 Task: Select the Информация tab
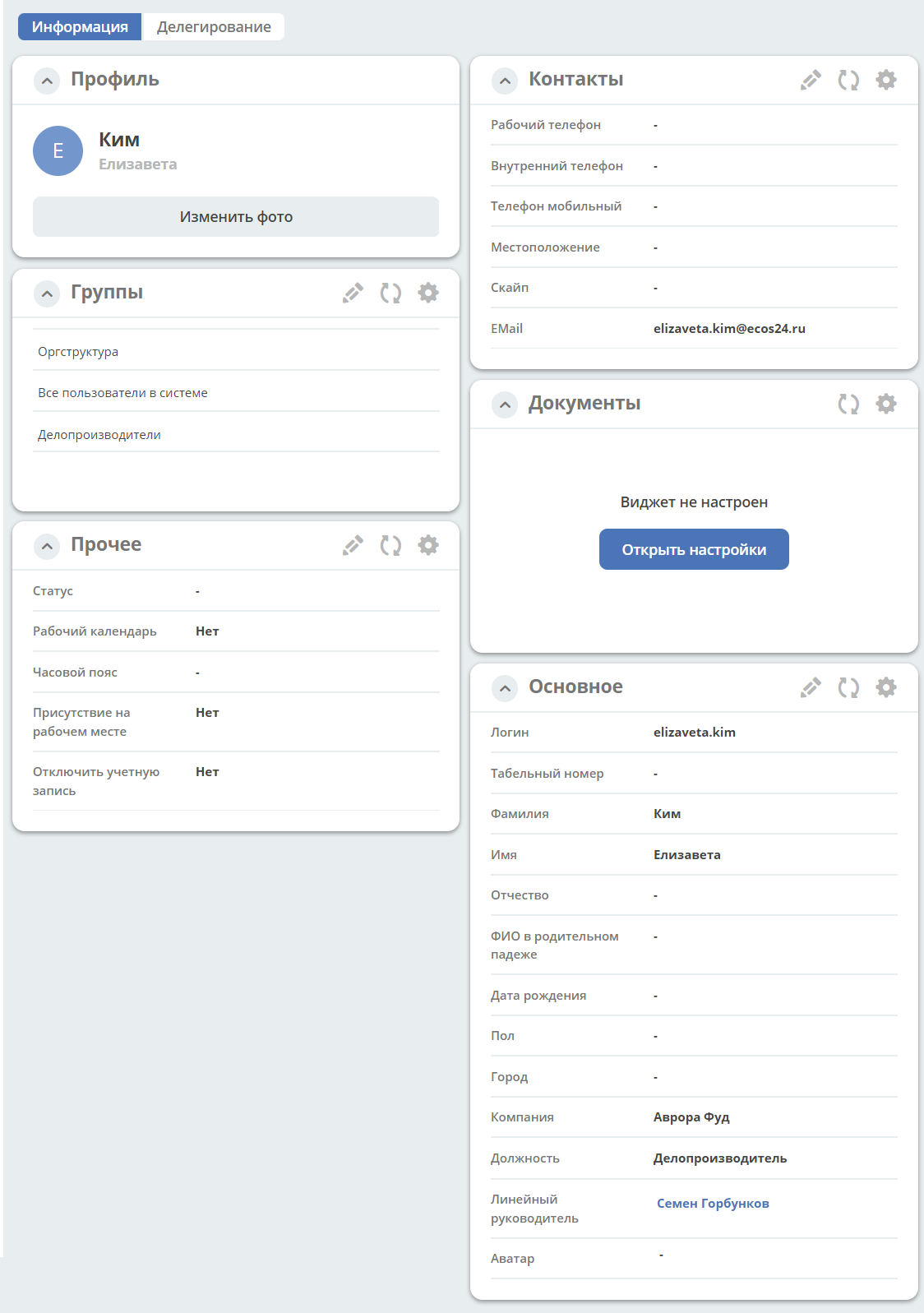coord(80,26)
